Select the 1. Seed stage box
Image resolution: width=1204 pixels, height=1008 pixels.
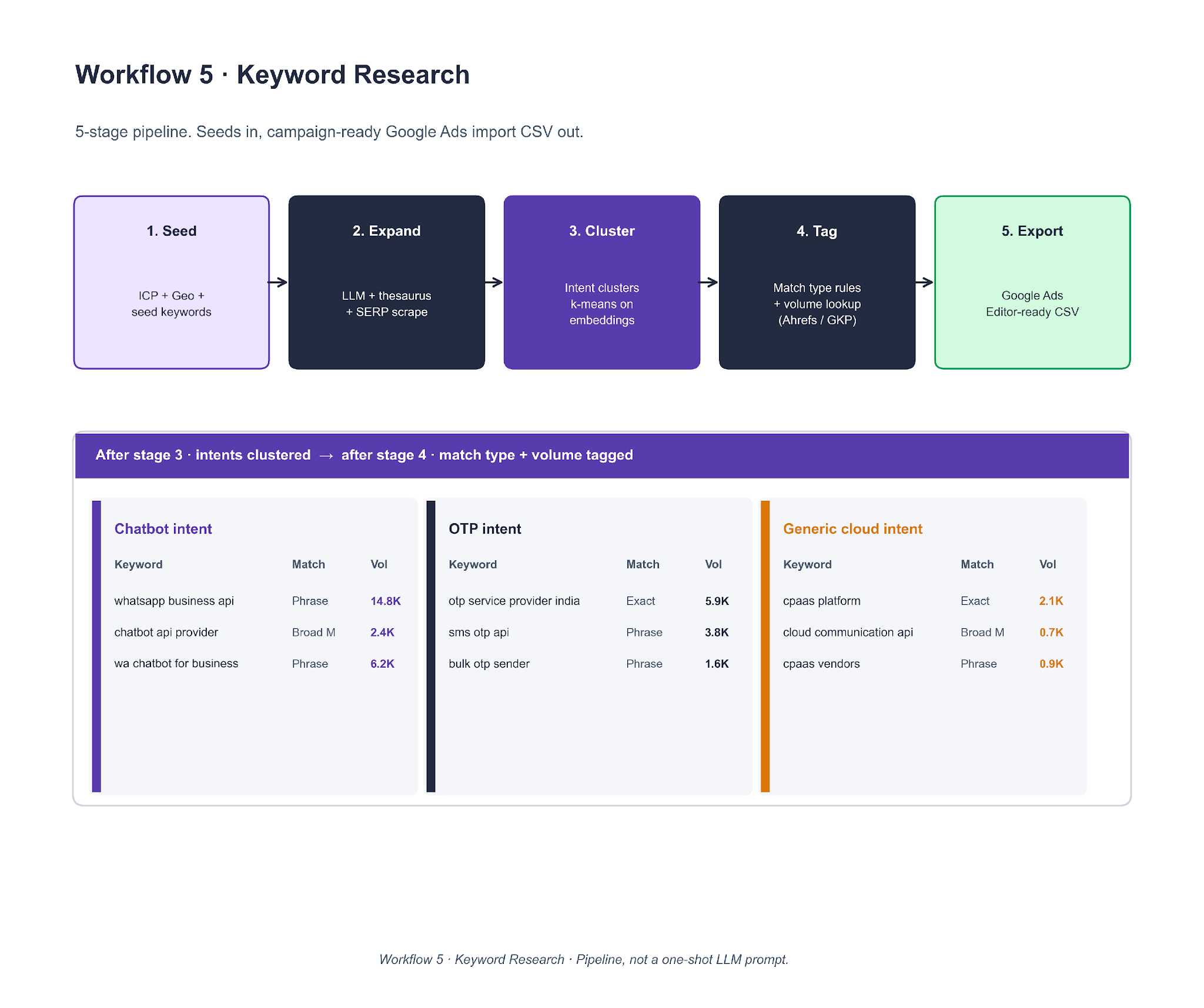pos(172,282)
